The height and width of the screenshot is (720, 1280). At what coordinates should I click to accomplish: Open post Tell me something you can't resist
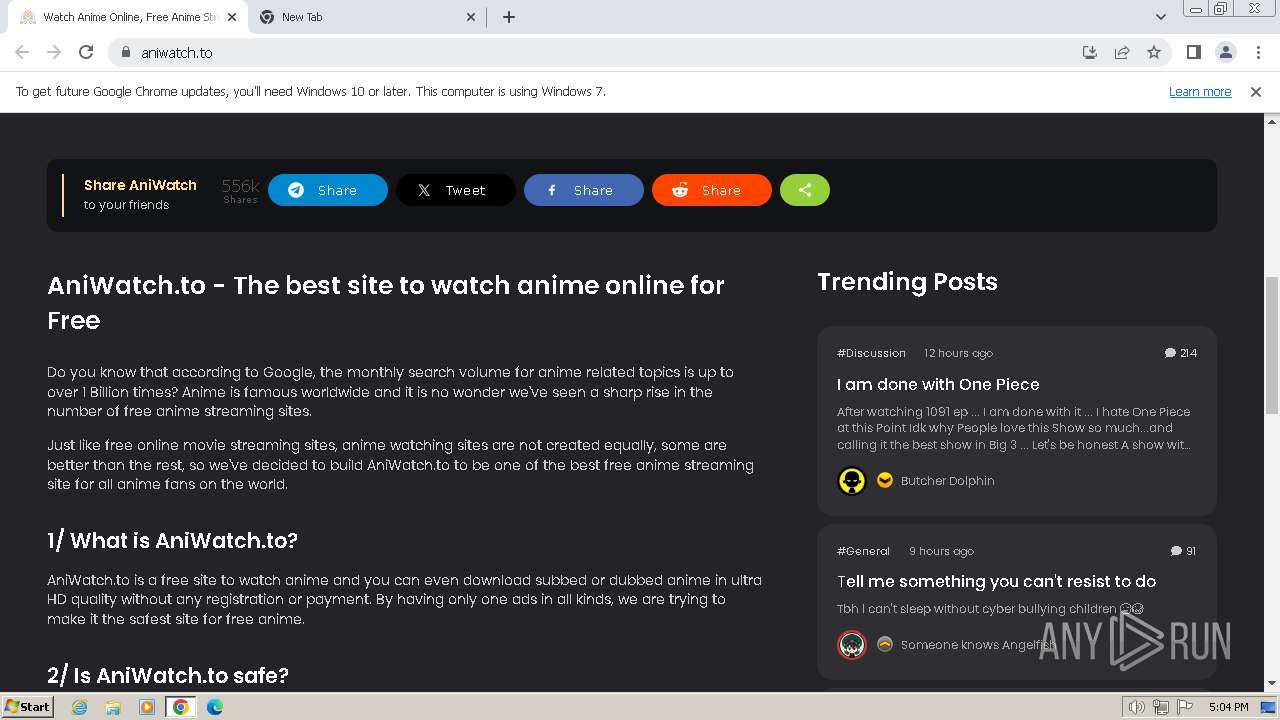(x=996, y=581)
